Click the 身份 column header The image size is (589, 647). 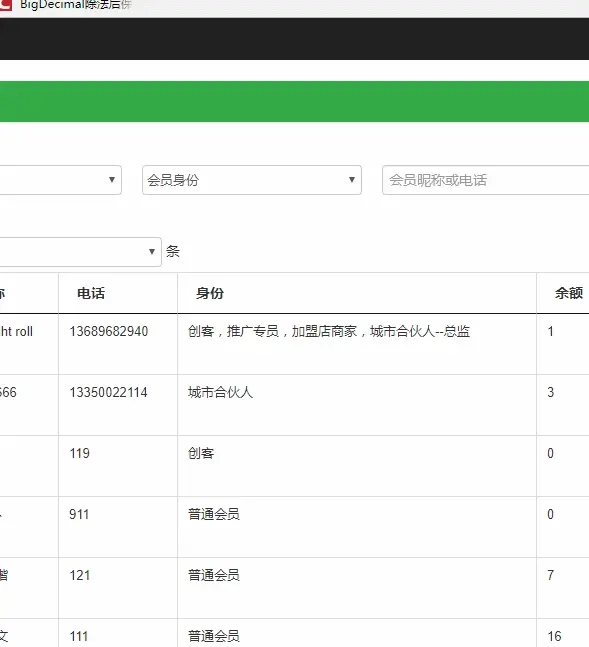[210, 293]
